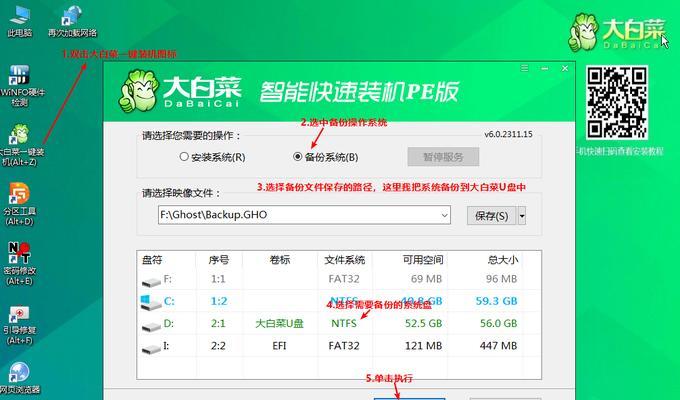Open the 此电脑 desktop icon
This screenshot has width=680, height=400.
coord(20,20)
